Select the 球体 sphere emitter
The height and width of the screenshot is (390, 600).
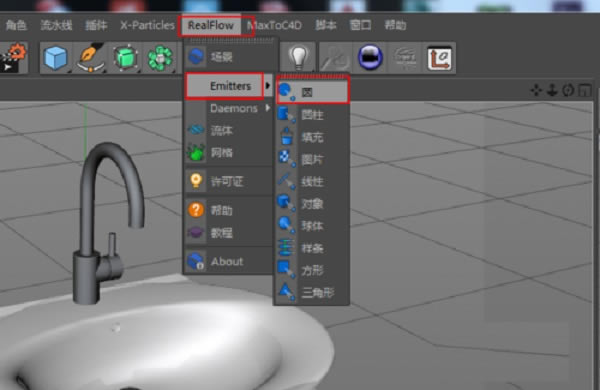[312, 226]
